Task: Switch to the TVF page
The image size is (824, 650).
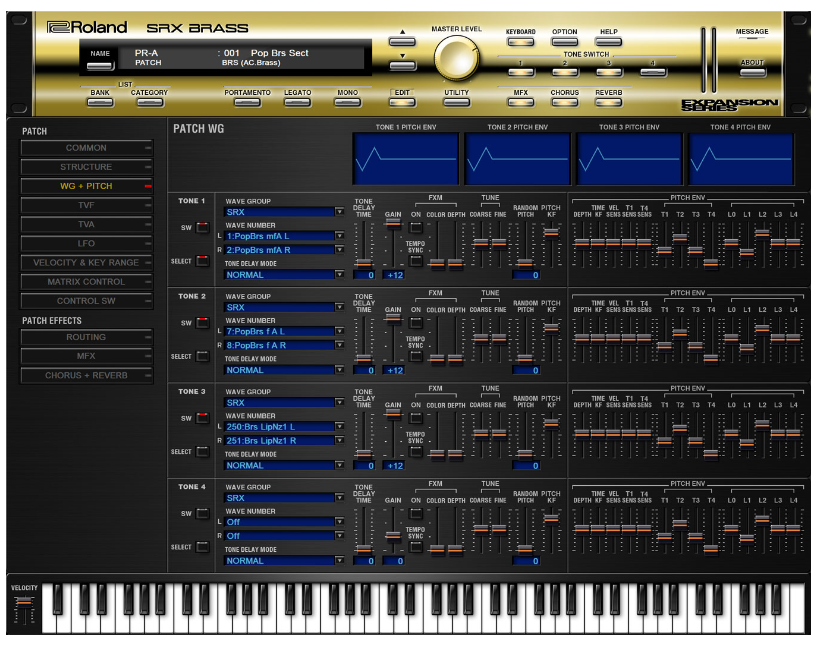Action: pyautogui.click(x=87, y=205)
